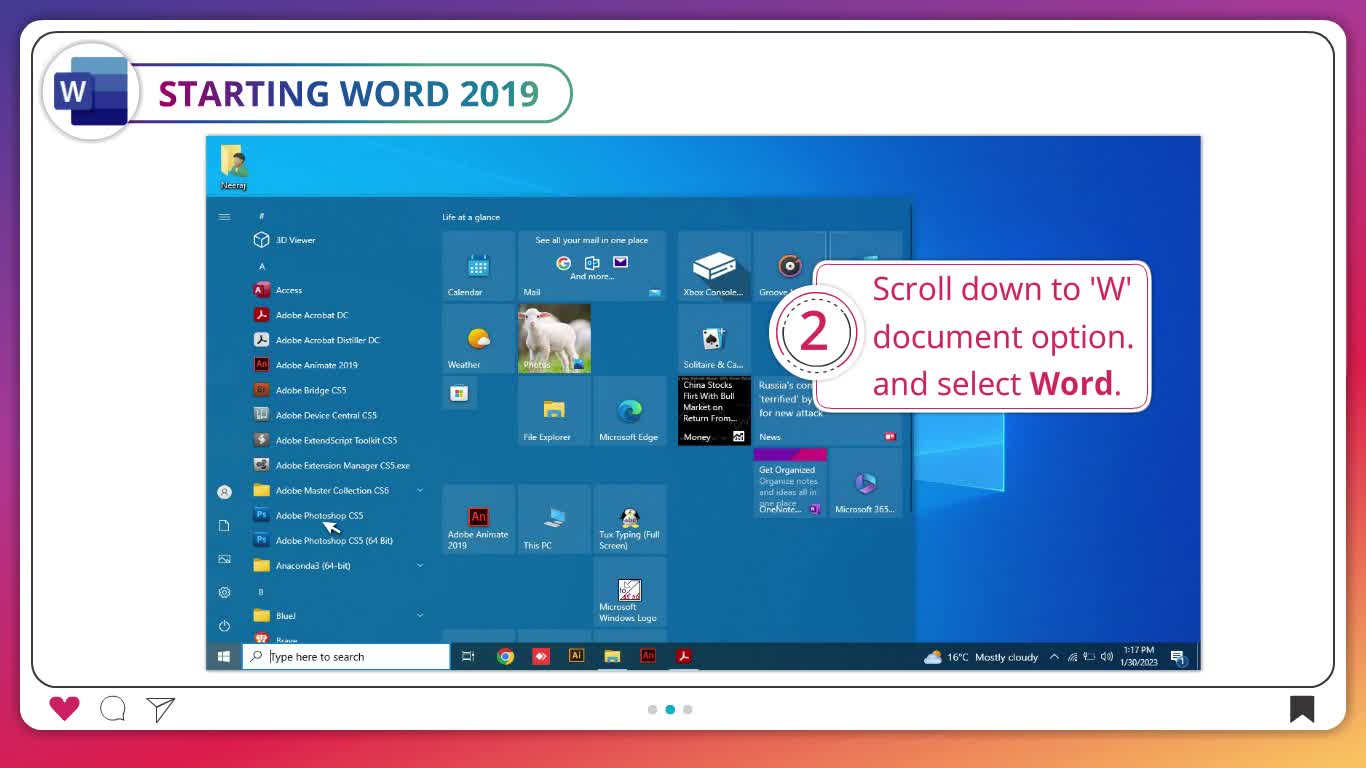This screenshot has height=768, width=1366.
Task: Open the Microsoft Windows Logo tile
Action: point(629,592)
